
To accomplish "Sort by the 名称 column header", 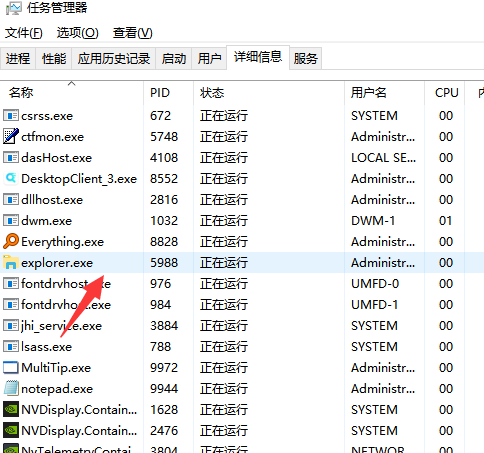I will click(x=72, y=92).
